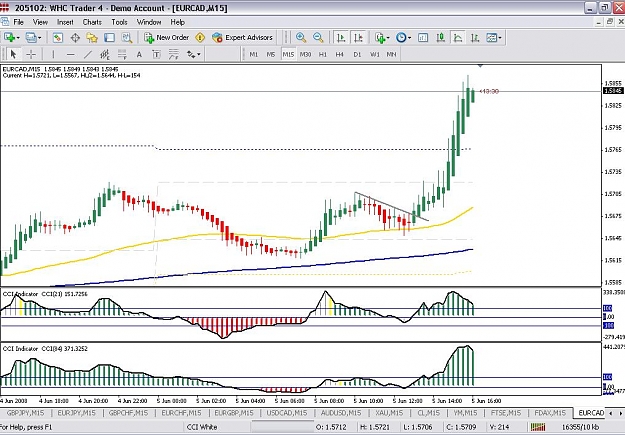Select the Equidistant Channel tool
Viewport: 625px width, 435px height.
tap(105, 54)
